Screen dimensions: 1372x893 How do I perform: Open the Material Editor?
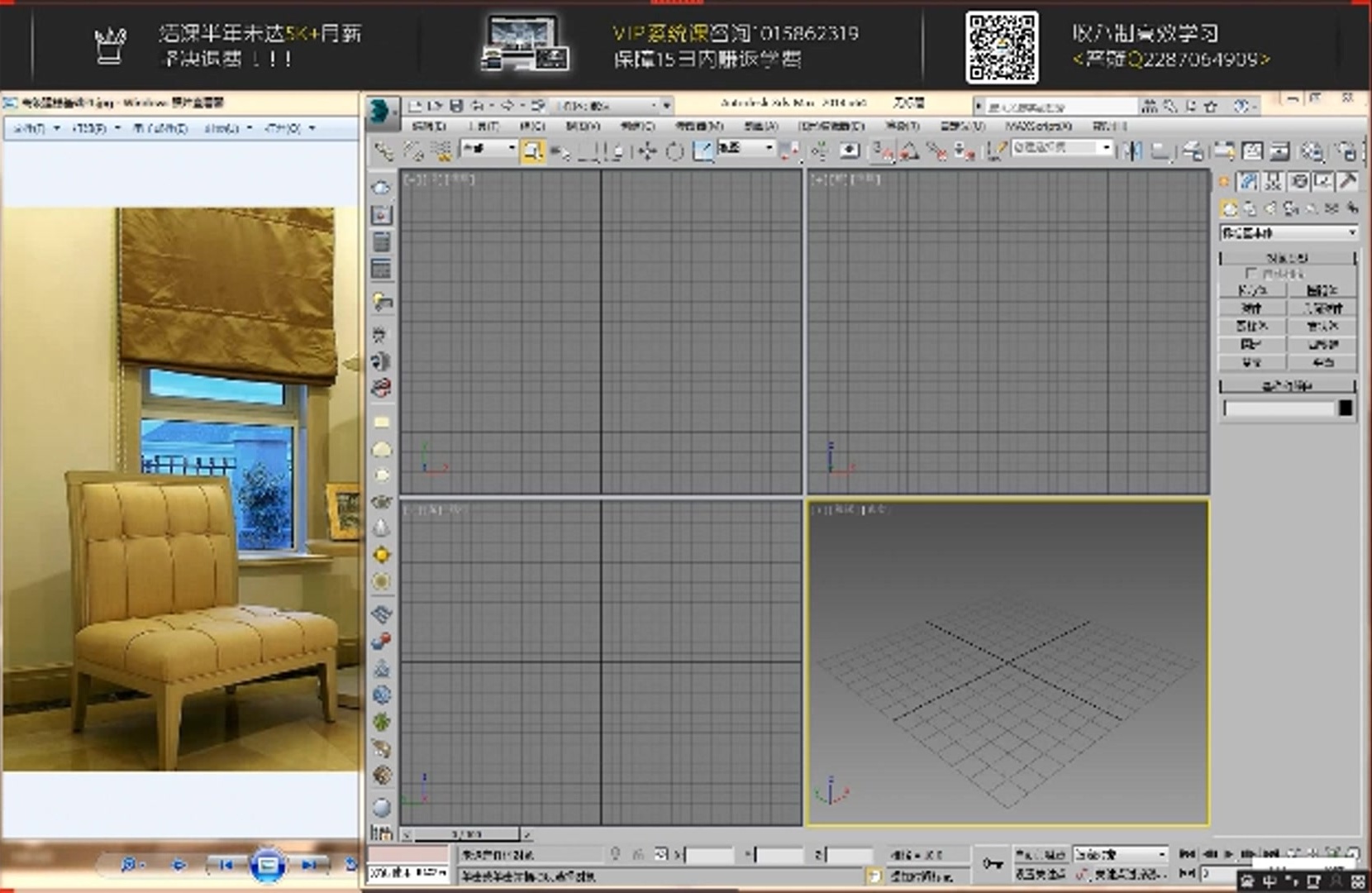(x=1311, y=150)
